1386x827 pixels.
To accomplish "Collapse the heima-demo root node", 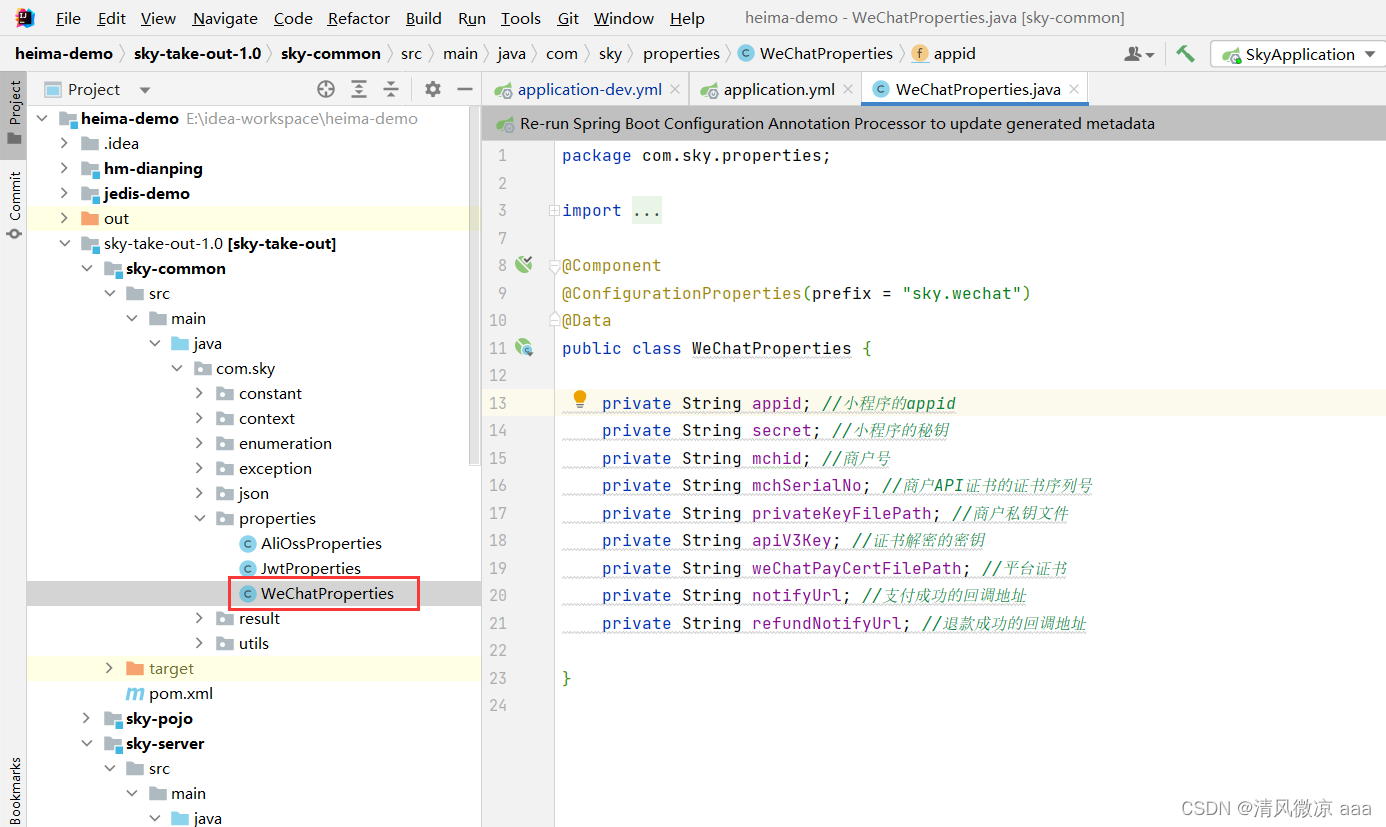I will (x=42, y=118).
